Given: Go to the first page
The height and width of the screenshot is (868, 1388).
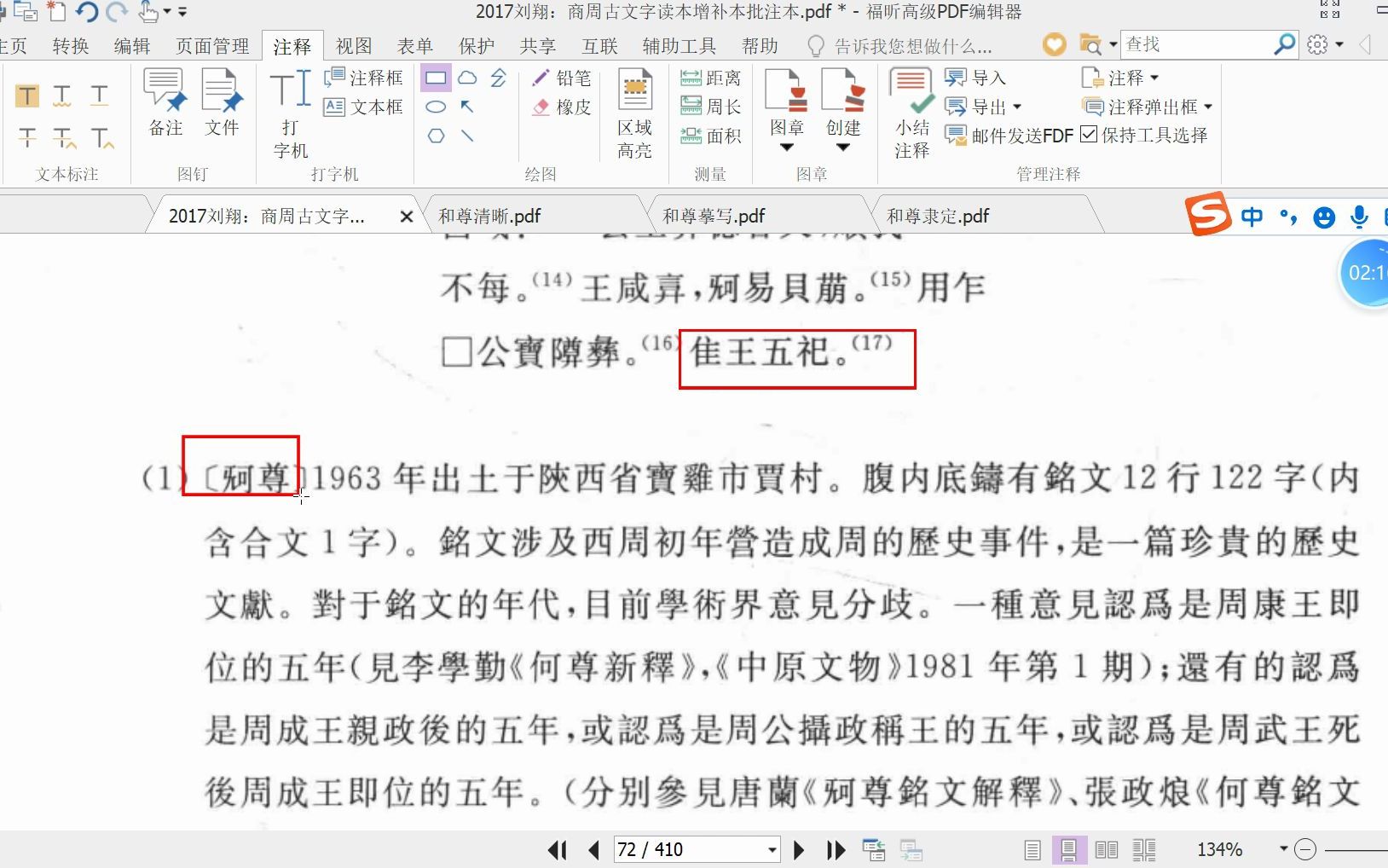Looking at the screenshot, I should point(557,850).
